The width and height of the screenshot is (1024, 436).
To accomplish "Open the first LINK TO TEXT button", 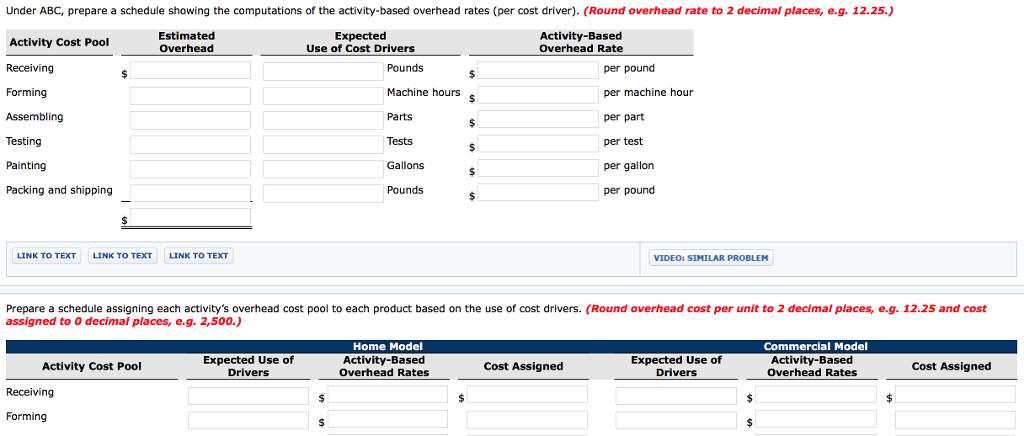I will 46,256.
